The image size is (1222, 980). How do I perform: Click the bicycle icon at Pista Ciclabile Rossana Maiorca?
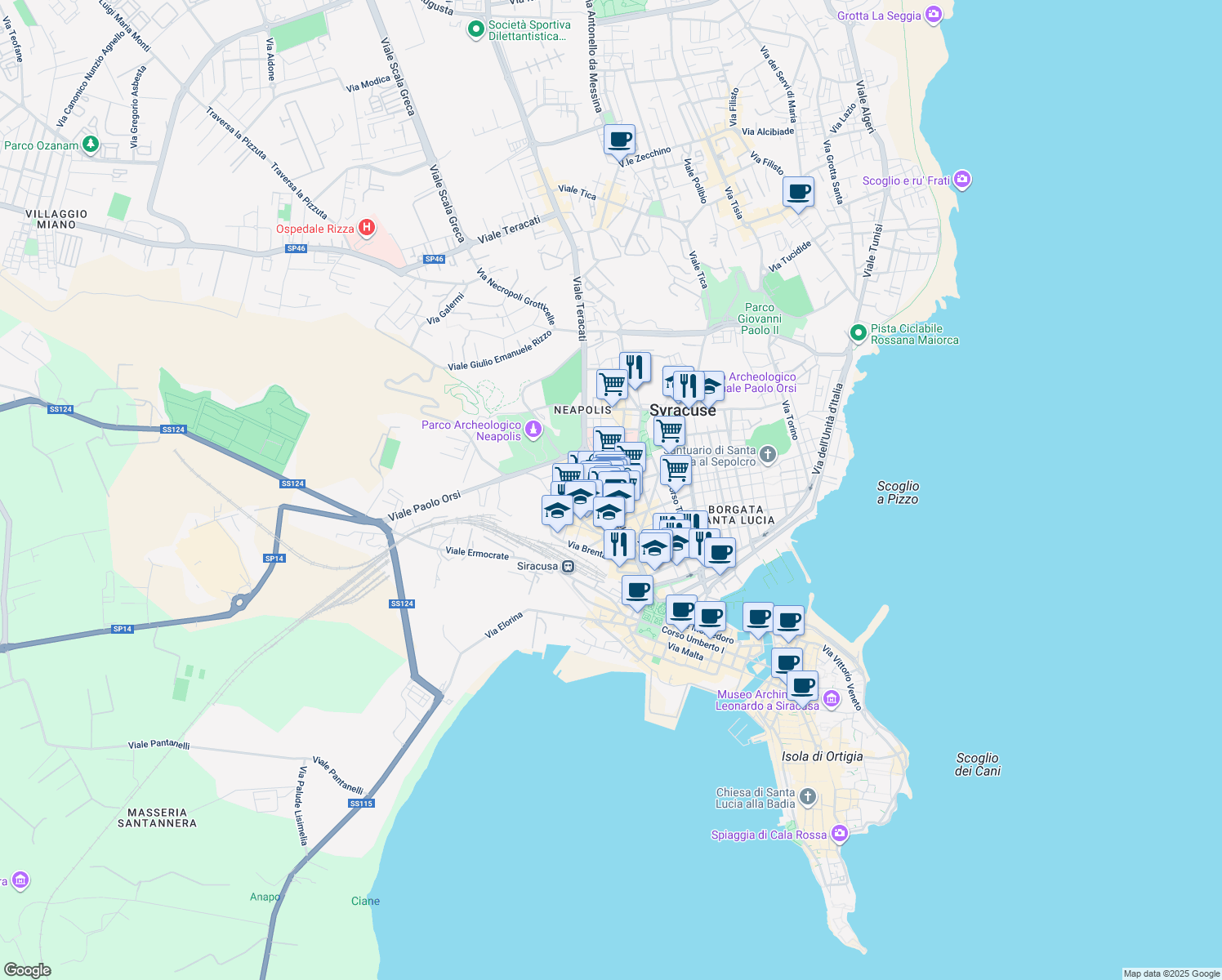click(x=858, y=333)
